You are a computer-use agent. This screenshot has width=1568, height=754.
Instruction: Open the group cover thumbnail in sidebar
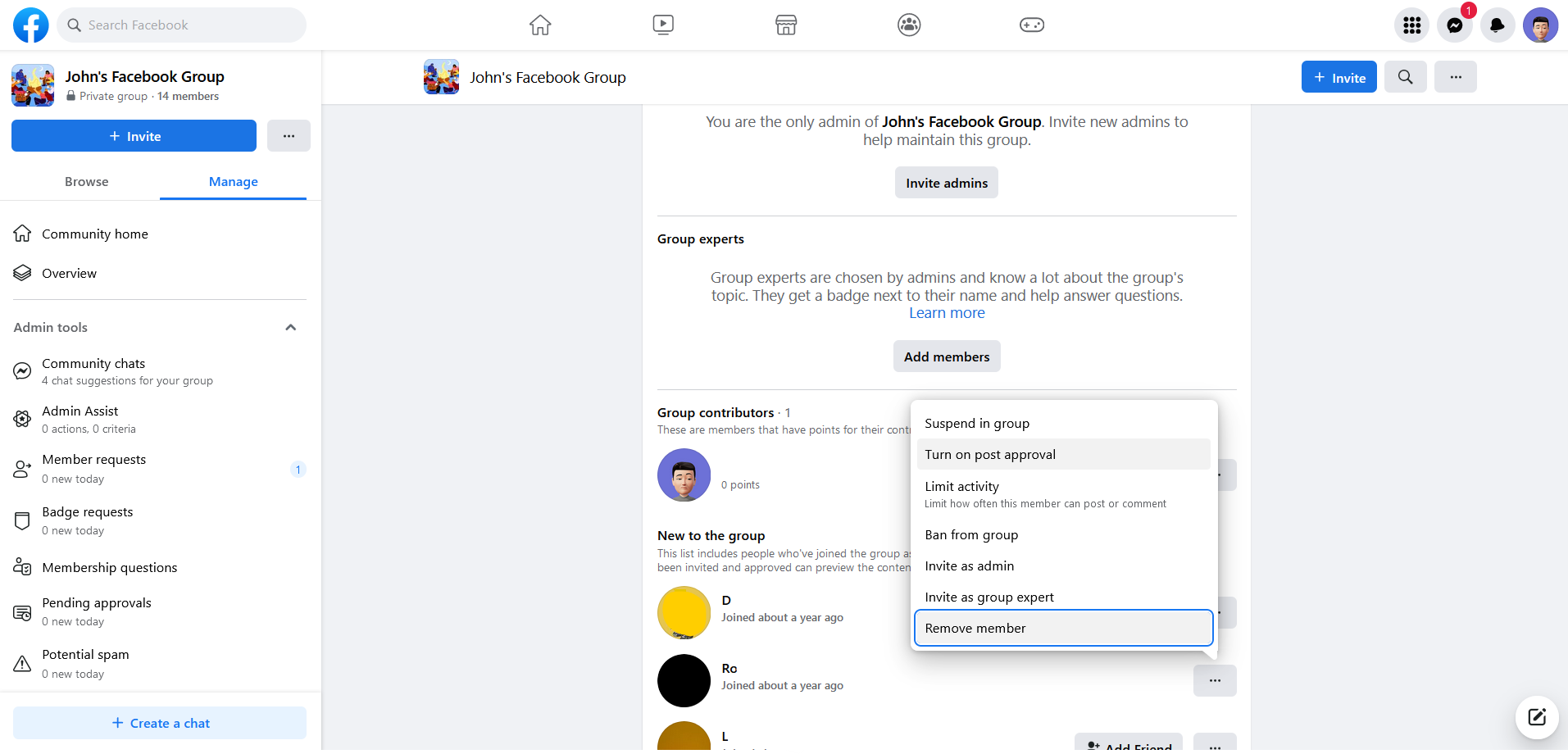[33, 85]
